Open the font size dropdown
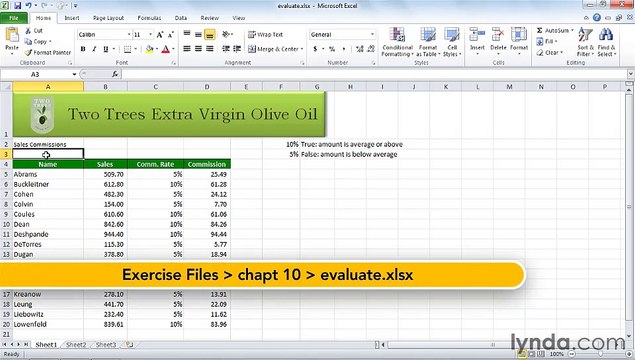The height and width of the screenshot is (360, 635). (151, 35)
